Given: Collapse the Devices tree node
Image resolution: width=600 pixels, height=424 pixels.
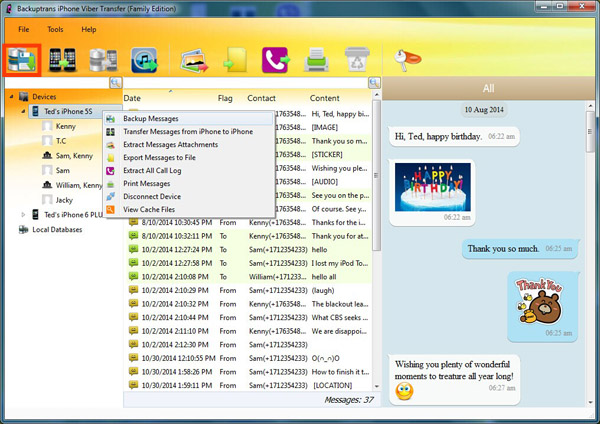Looking at the screenshot, I should [x=10, y=97].
